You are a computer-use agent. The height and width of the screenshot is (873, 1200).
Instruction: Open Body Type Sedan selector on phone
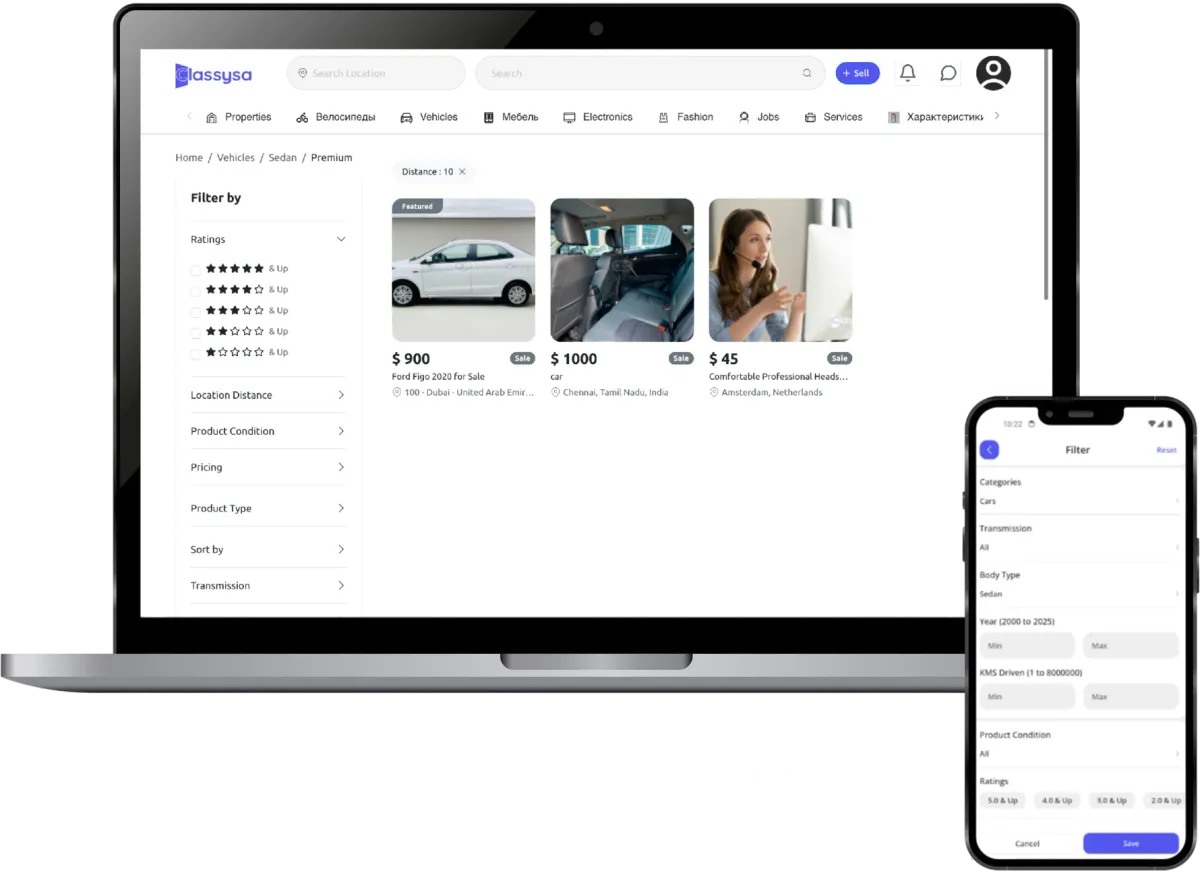1079,594
